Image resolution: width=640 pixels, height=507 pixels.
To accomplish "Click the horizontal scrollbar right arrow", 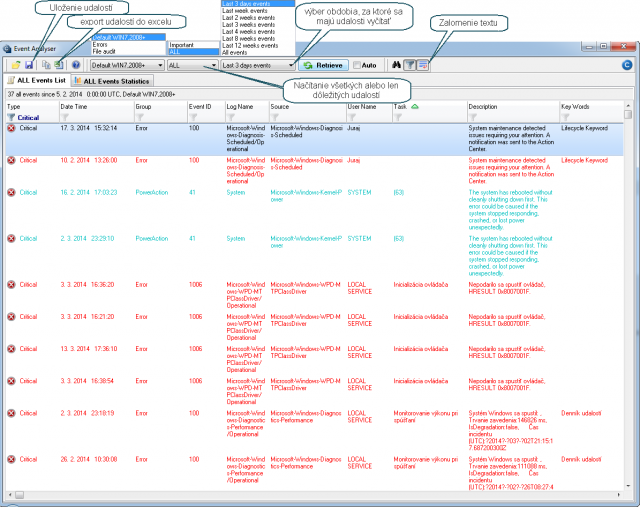I will pos(619,495).
